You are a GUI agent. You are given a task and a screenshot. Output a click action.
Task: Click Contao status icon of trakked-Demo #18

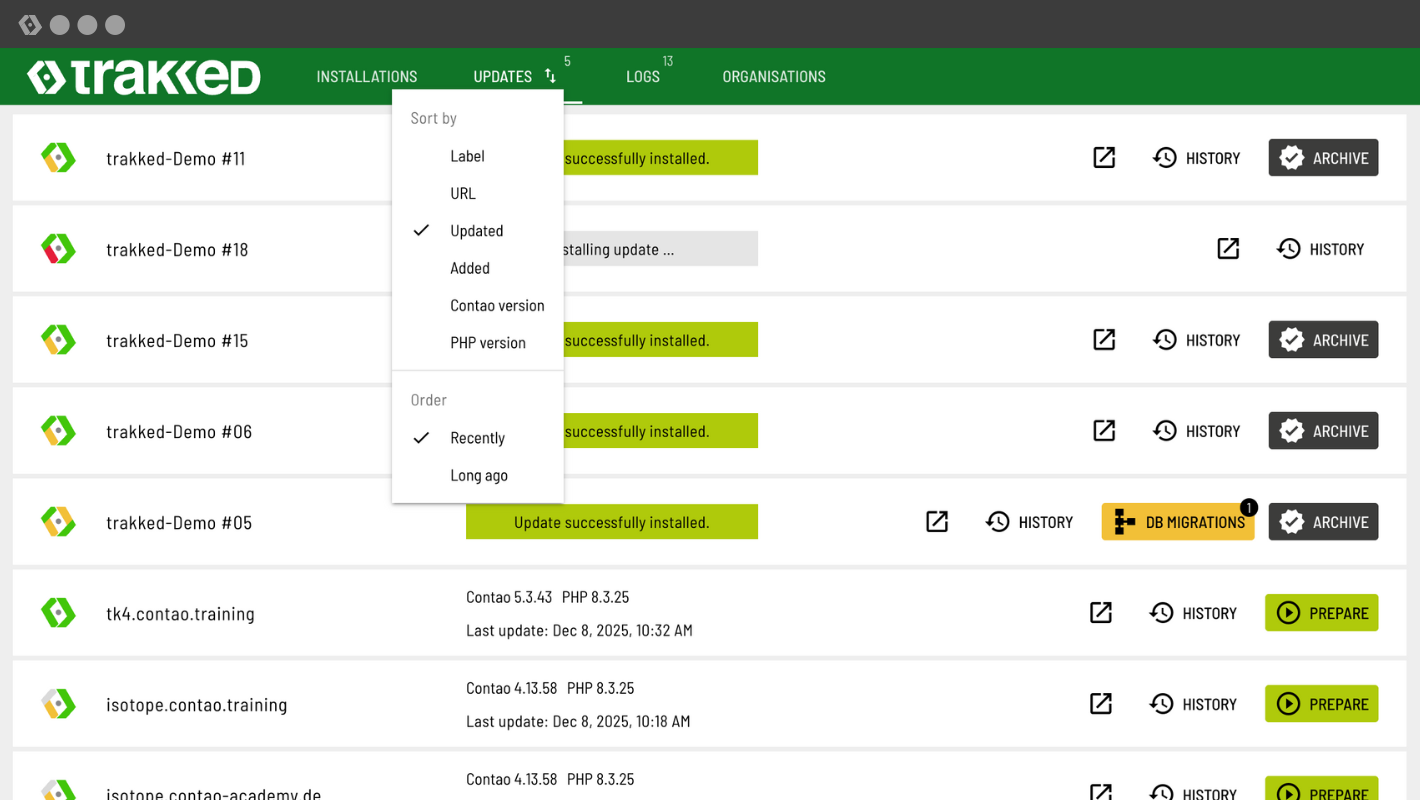pos(58,249)
